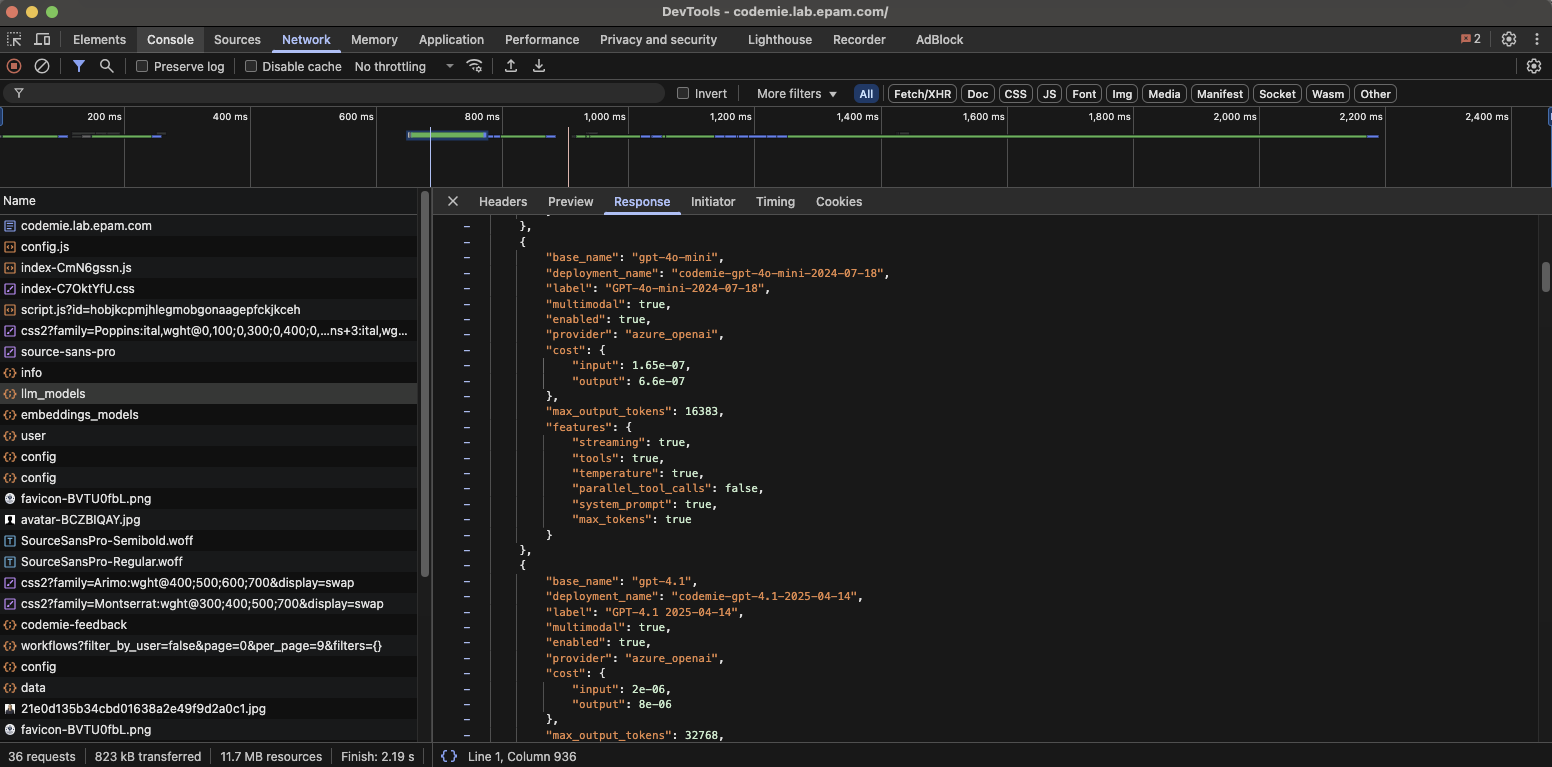Show only Fetch/XHR requests
Screen dimensions: 1552x767
tap(921, 93)
